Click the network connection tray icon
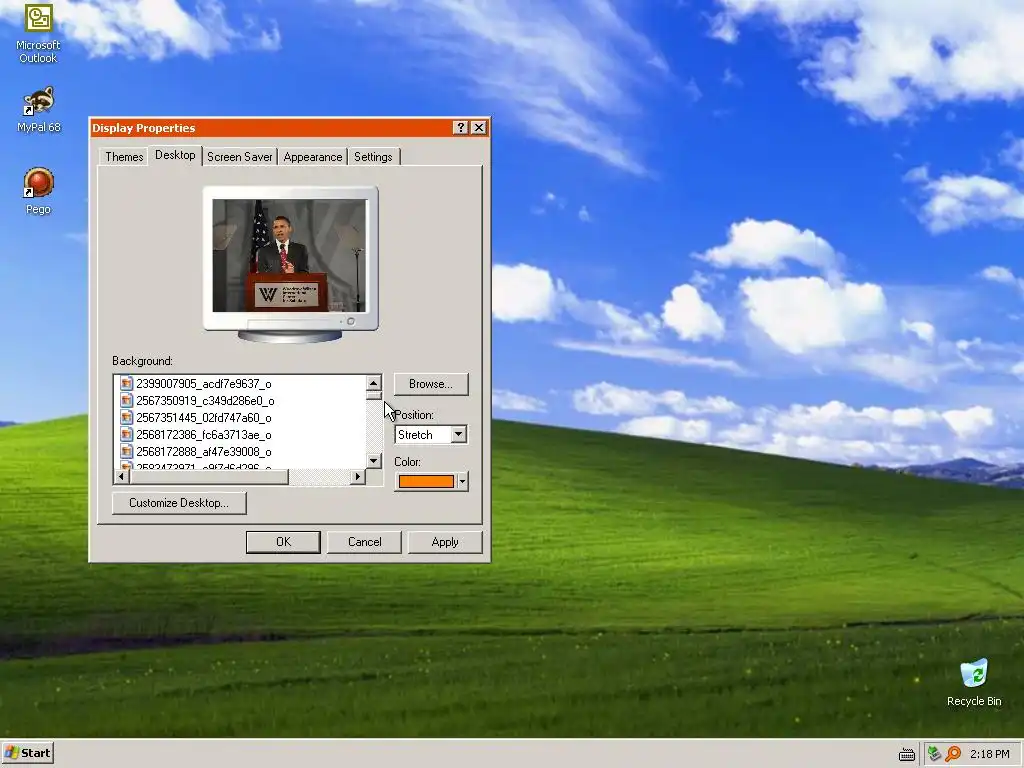This screenshot has width=1024, height=768. (x=934, y=754)
